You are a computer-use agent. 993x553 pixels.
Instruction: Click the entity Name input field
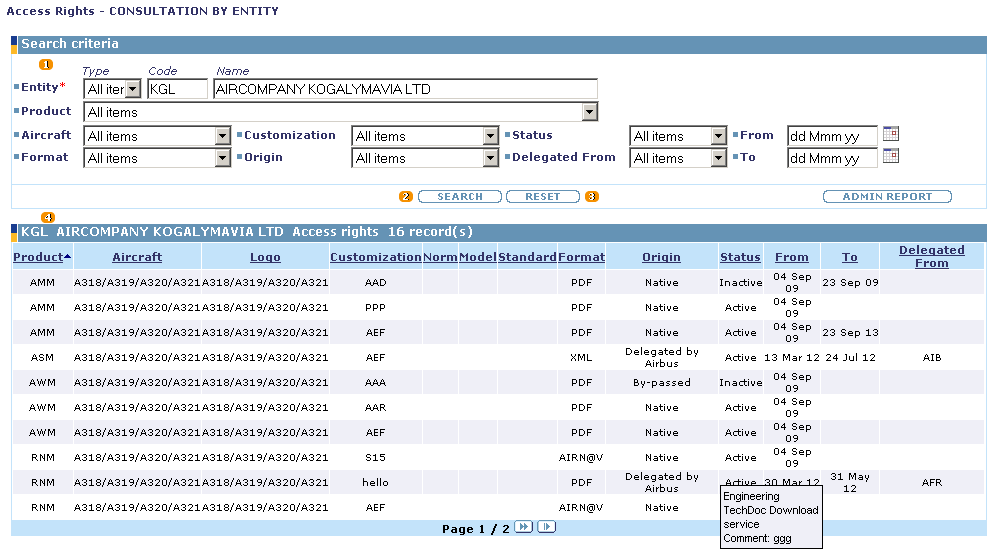coord(405,89)
